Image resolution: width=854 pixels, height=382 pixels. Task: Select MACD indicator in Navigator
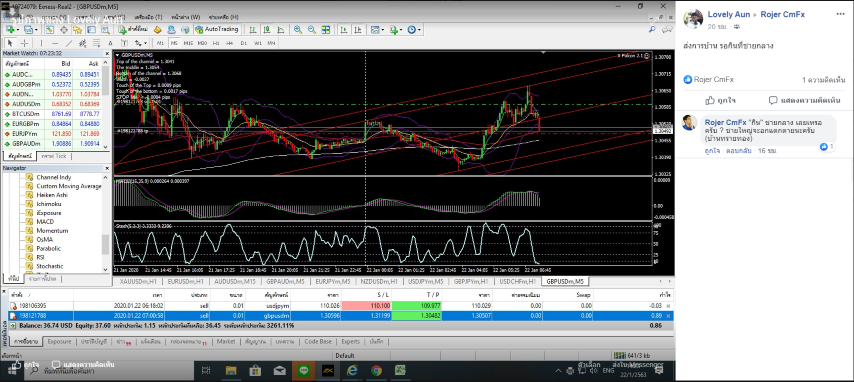tap(45, 222)
